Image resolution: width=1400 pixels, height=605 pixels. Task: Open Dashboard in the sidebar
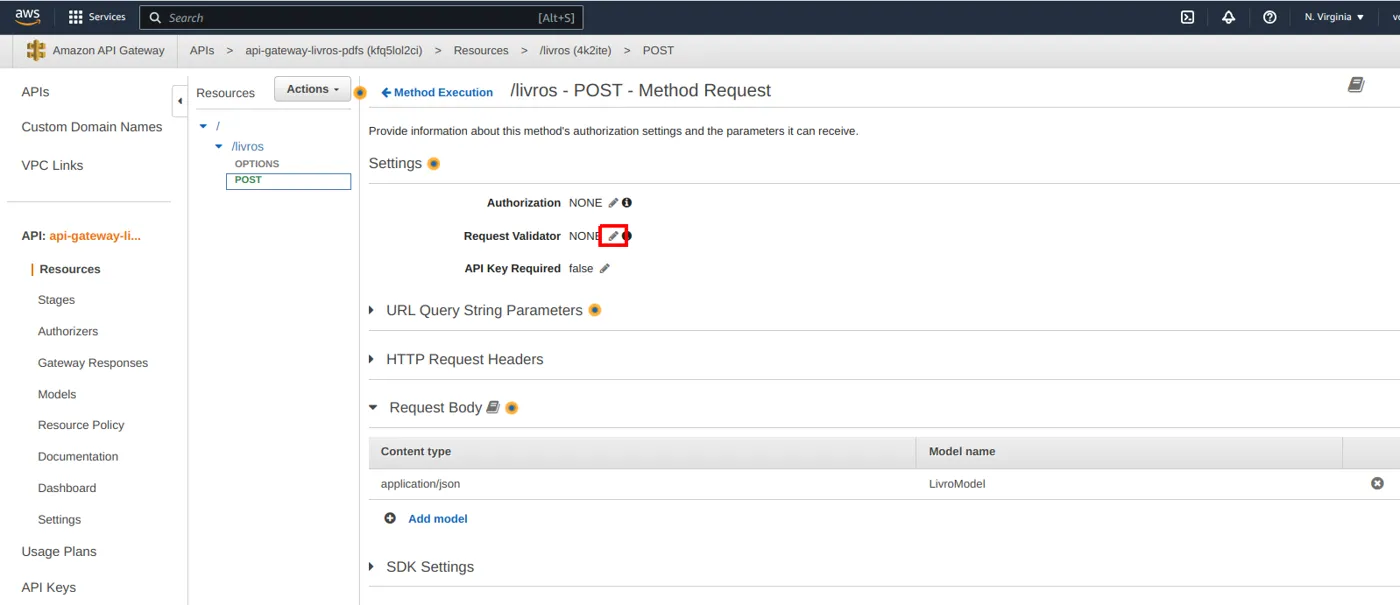point(67,488)
